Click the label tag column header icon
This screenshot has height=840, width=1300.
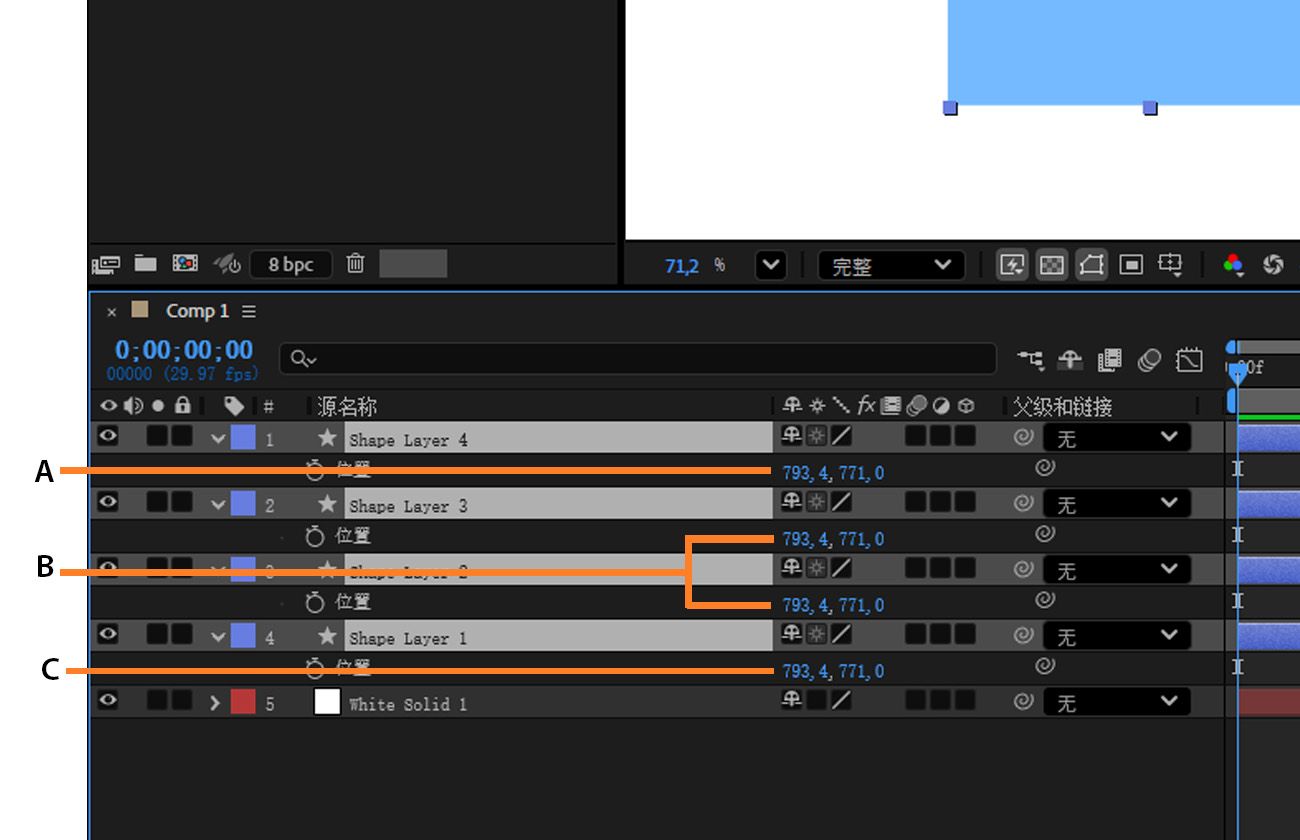point(234,406)
